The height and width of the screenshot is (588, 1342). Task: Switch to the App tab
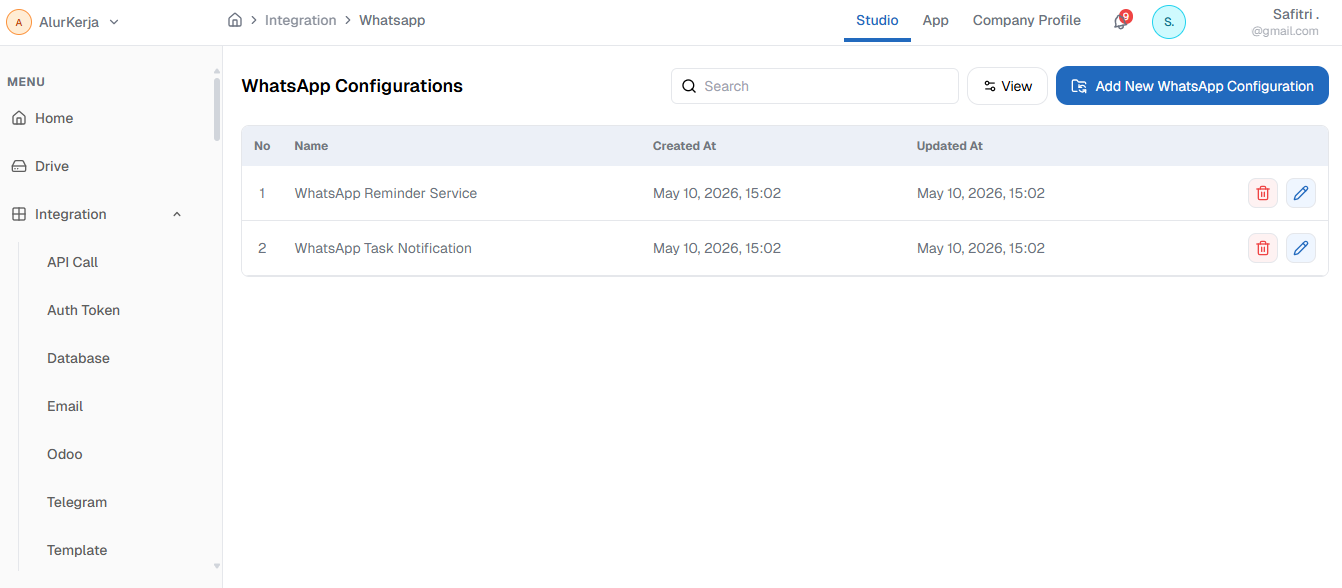click(936, 20)
